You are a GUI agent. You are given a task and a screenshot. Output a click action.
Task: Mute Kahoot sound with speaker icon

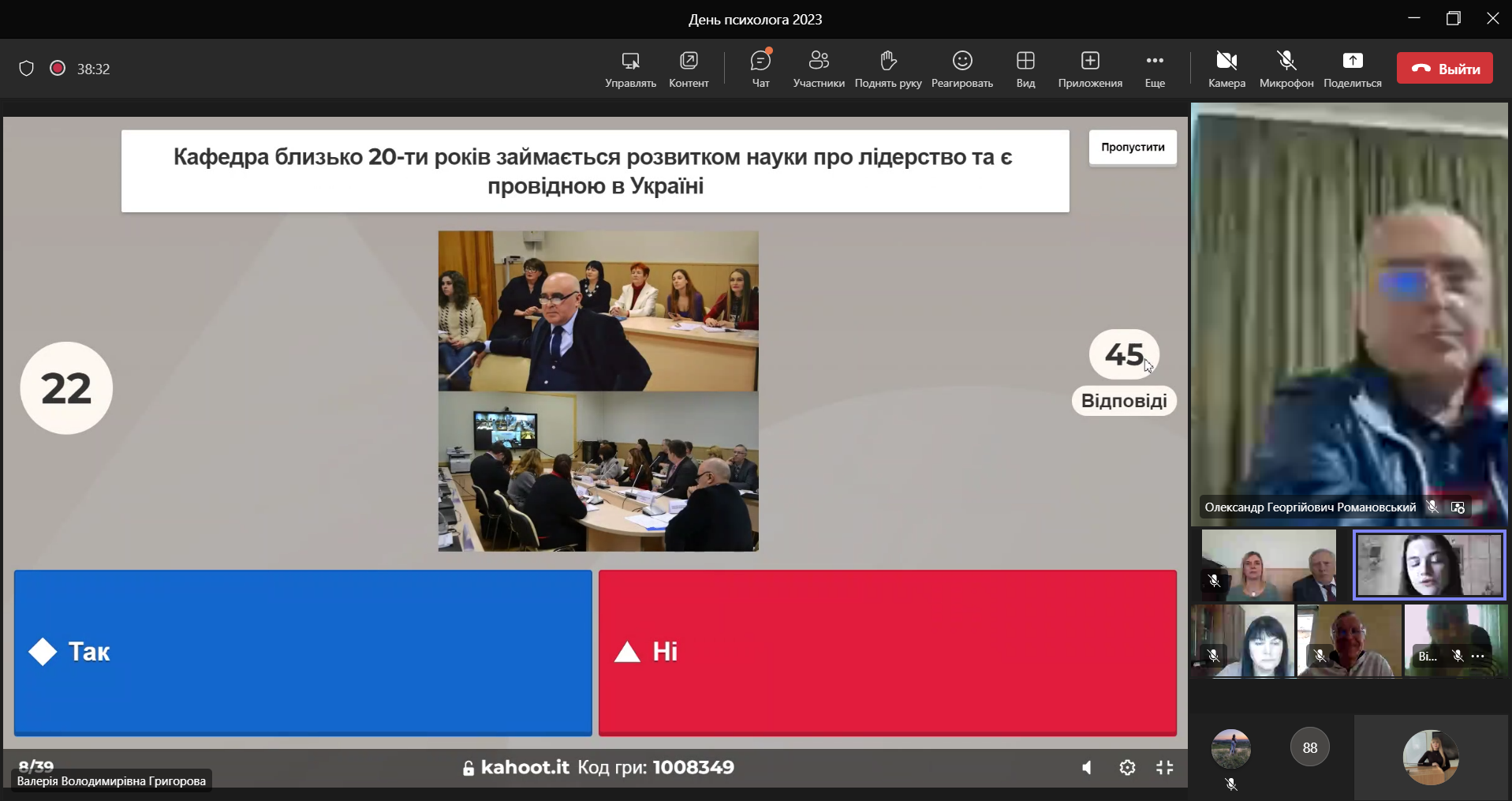click(1087, 768)
